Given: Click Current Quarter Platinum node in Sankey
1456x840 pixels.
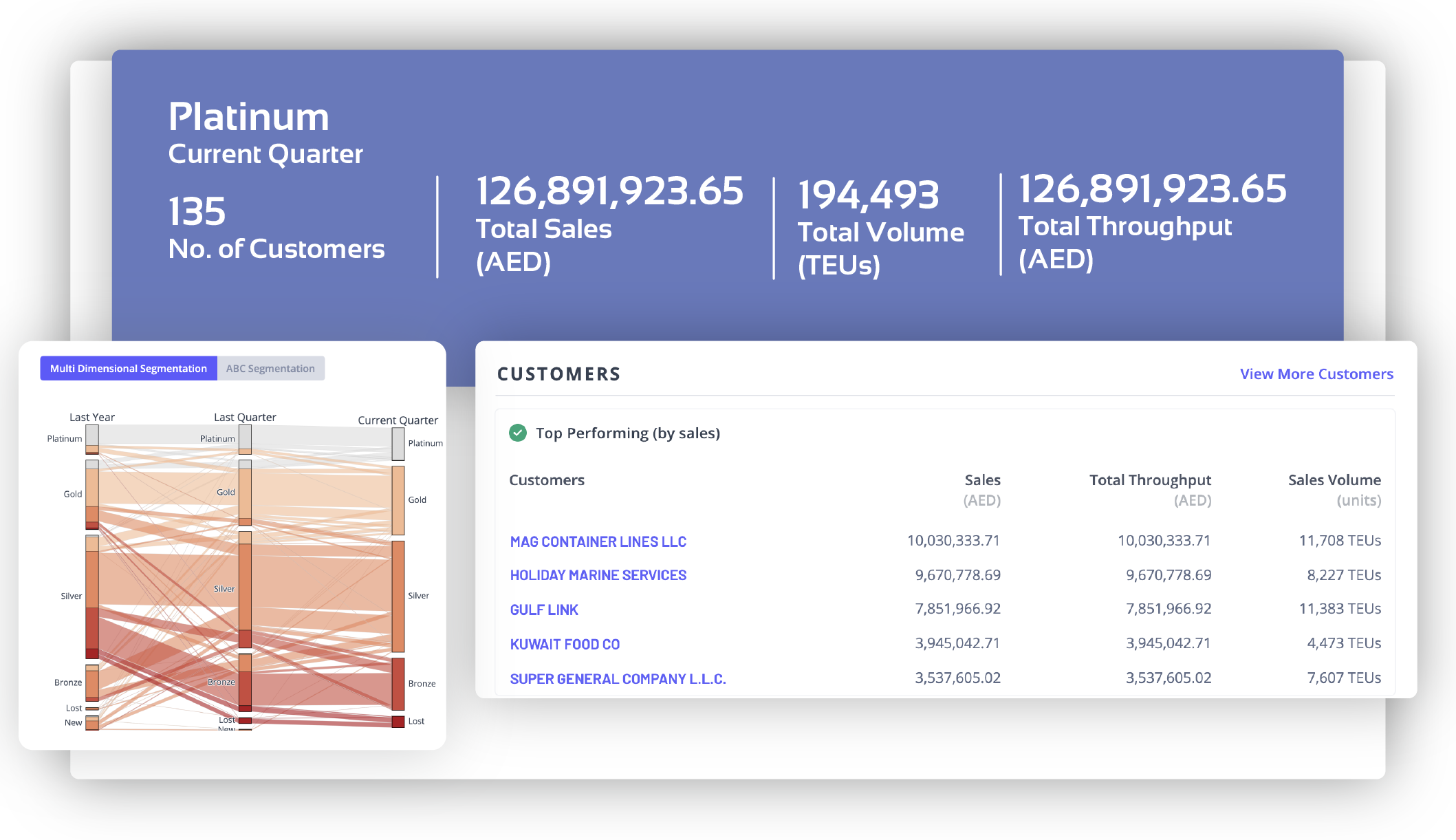Looking at the screenshot, I should tap(398, 444).
